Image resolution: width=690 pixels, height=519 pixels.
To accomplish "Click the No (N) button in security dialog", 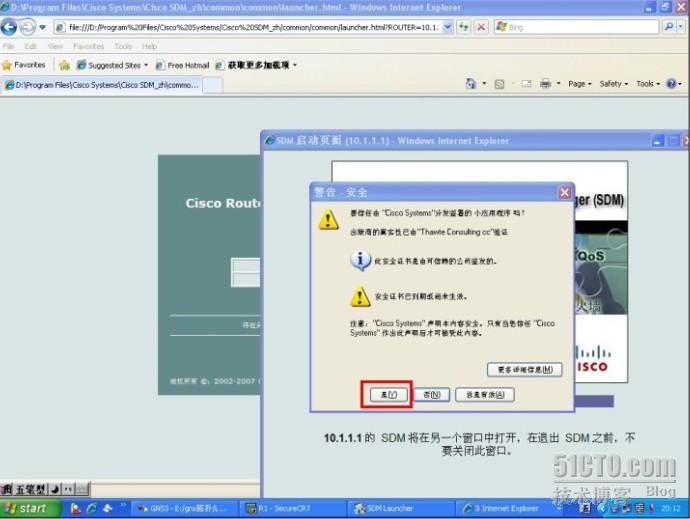I will pos(431,395).
